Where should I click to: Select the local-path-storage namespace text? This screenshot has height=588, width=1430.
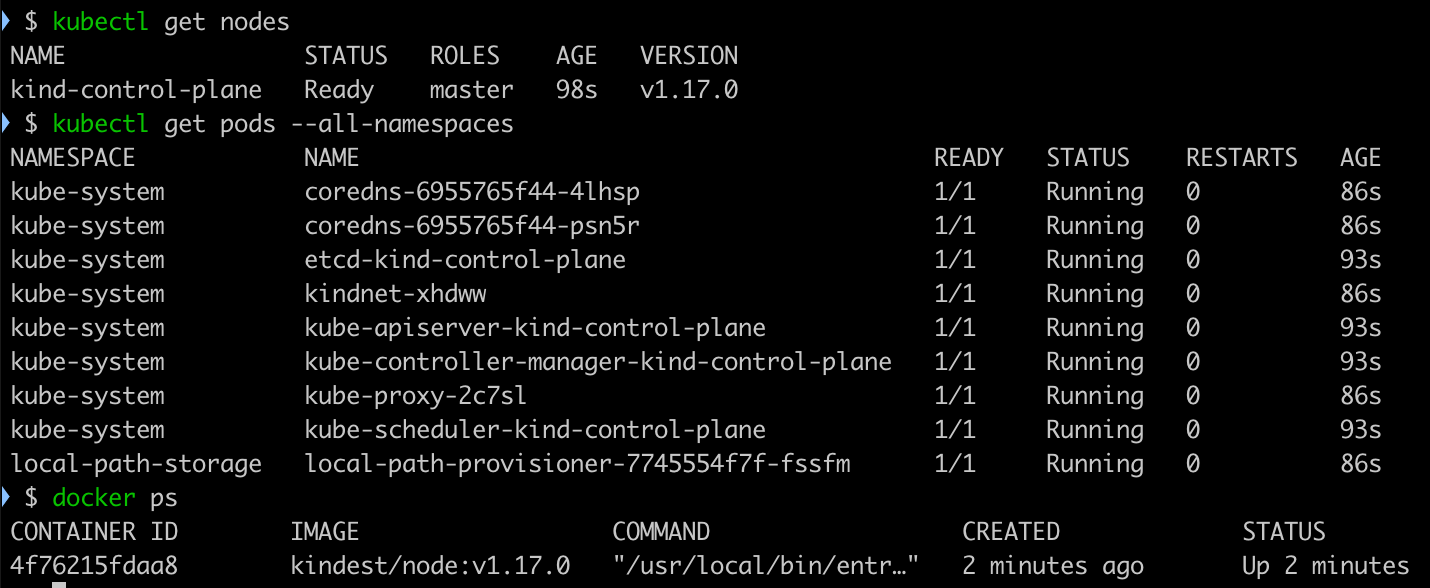pyautogui.click(x=136, y=464)
